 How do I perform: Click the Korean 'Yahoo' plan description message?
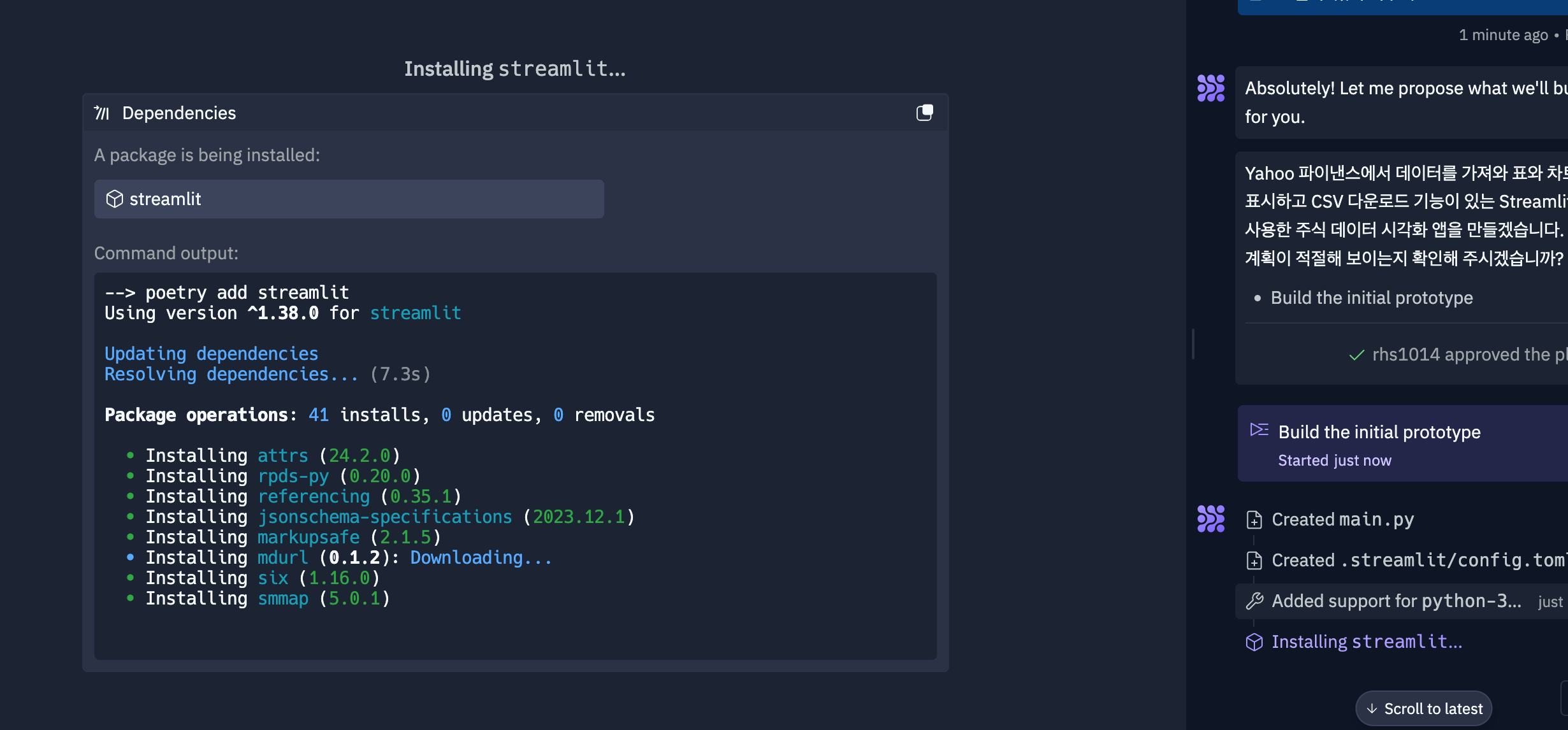tap(1406, 215)
